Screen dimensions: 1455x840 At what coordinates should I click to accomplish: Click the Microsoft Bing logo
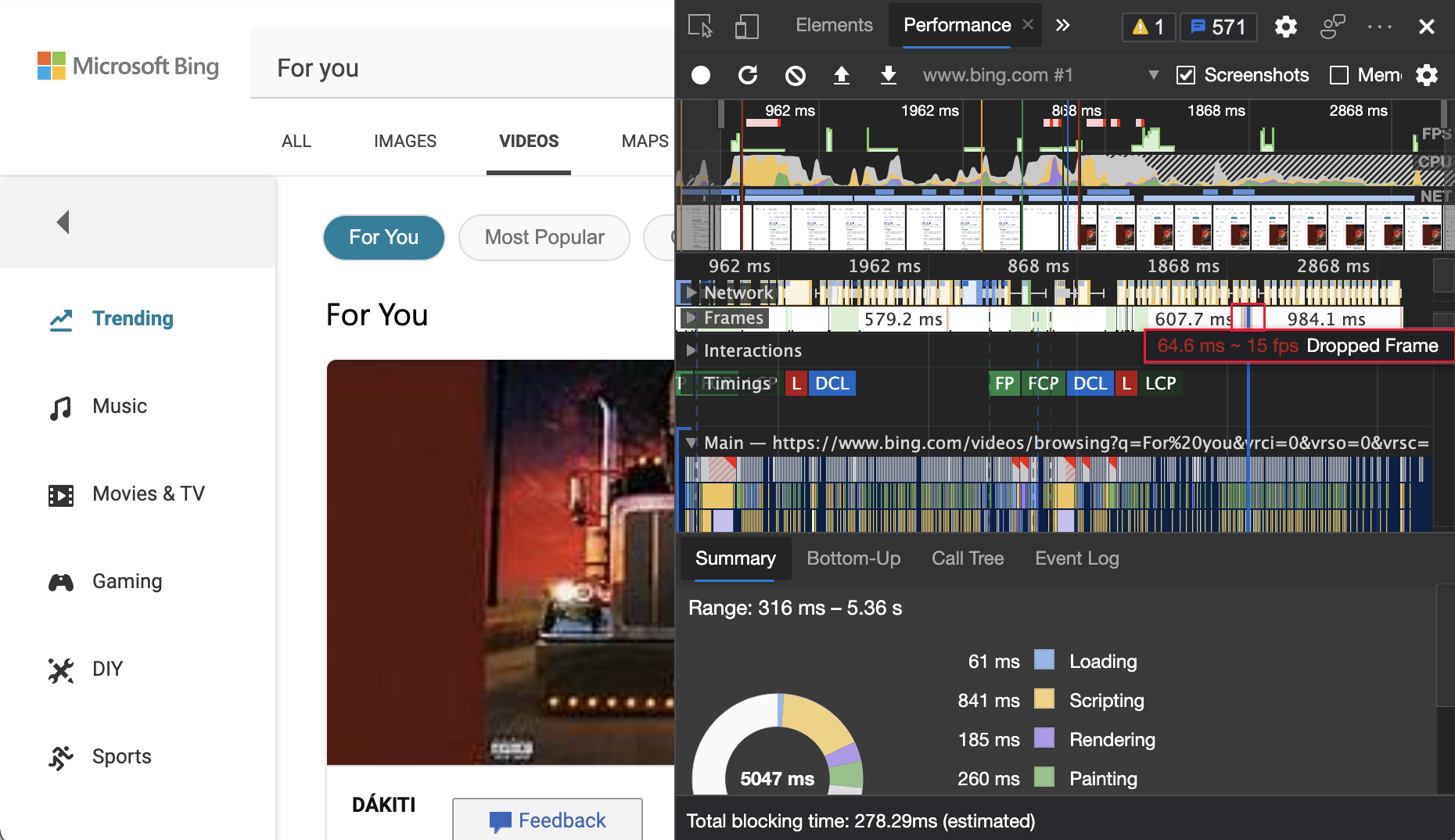pos(128,66)
